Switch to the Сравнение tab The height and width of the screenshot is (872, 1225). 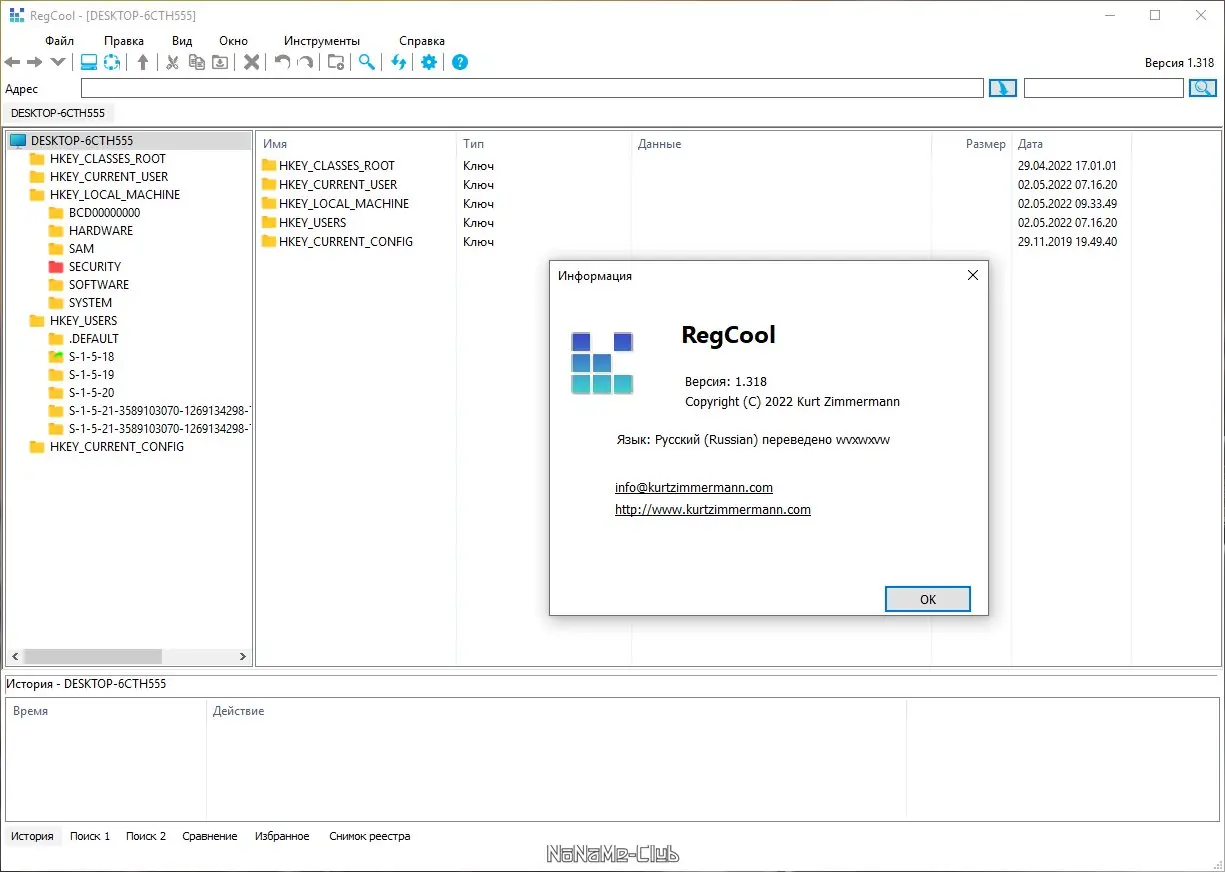click(x=210, y=836)
